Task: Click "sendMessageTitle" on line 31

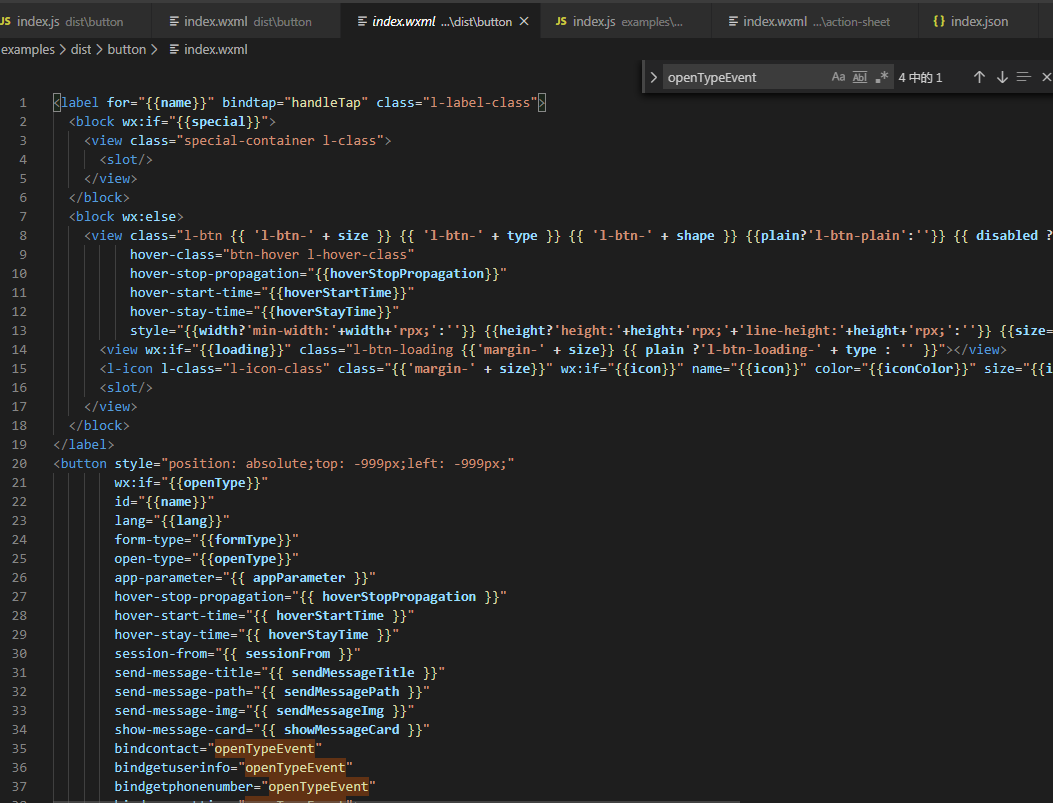Action: click(x=353, y=672)
